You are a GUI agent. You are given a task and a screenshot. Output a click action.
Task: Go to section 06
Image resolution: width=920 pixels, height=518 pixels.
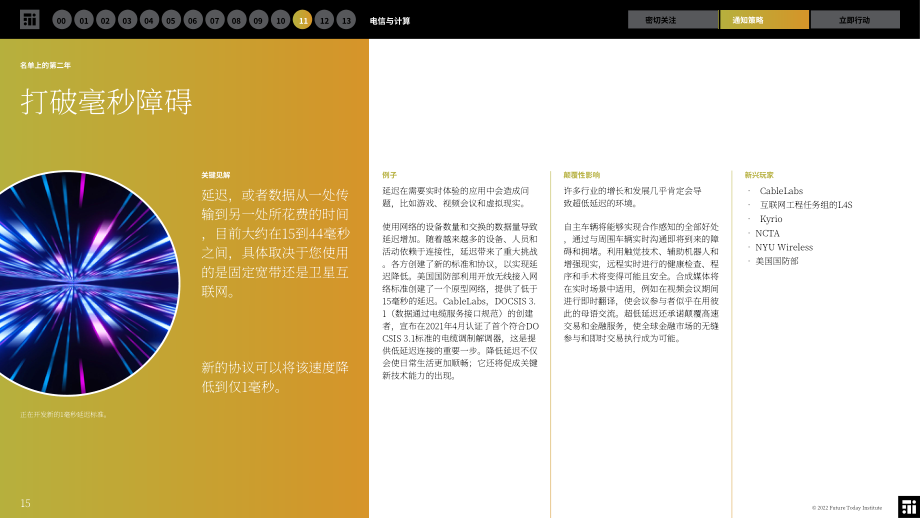[x=193, y=20]
